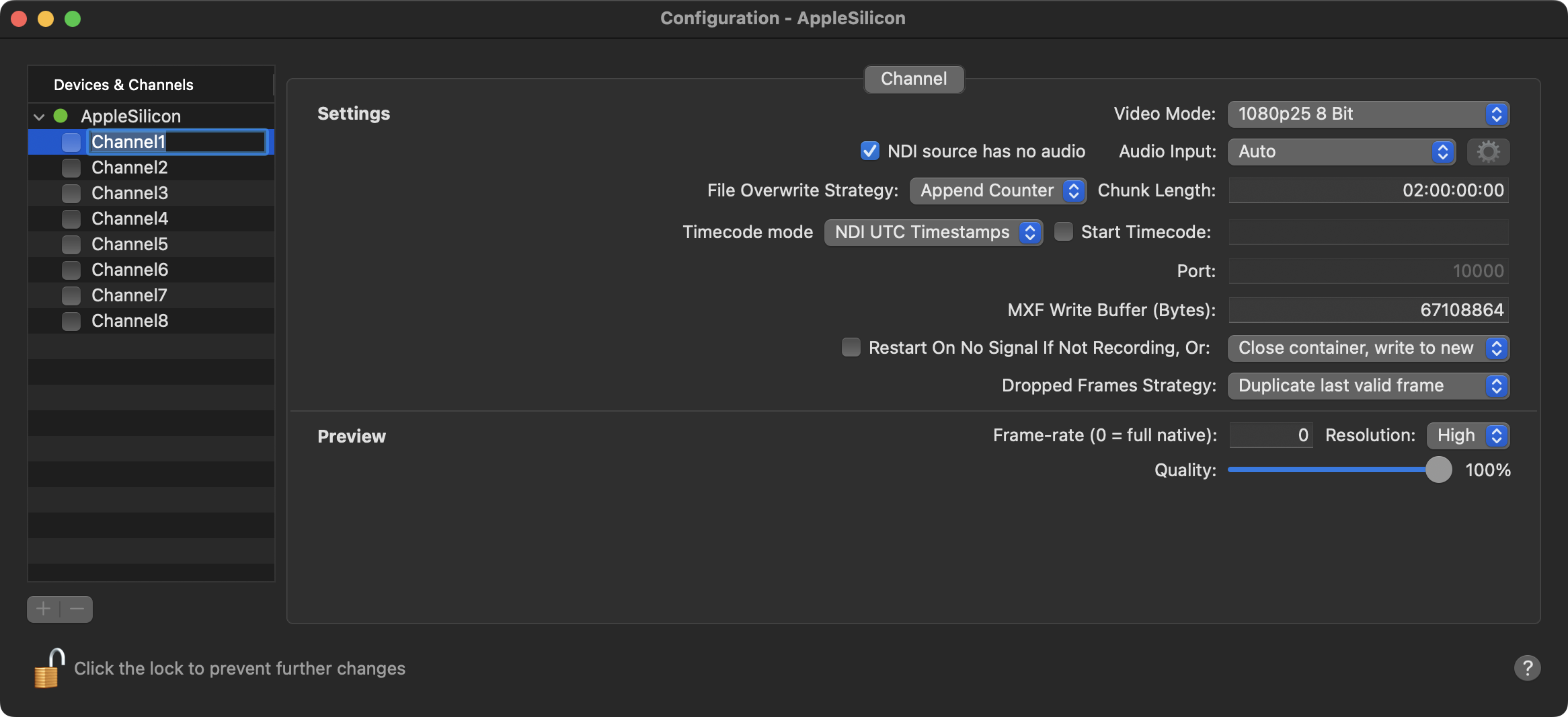
Task: Minimize the Configuration window with yellow button
Action: pyautogui.click(x=46, y=19)
